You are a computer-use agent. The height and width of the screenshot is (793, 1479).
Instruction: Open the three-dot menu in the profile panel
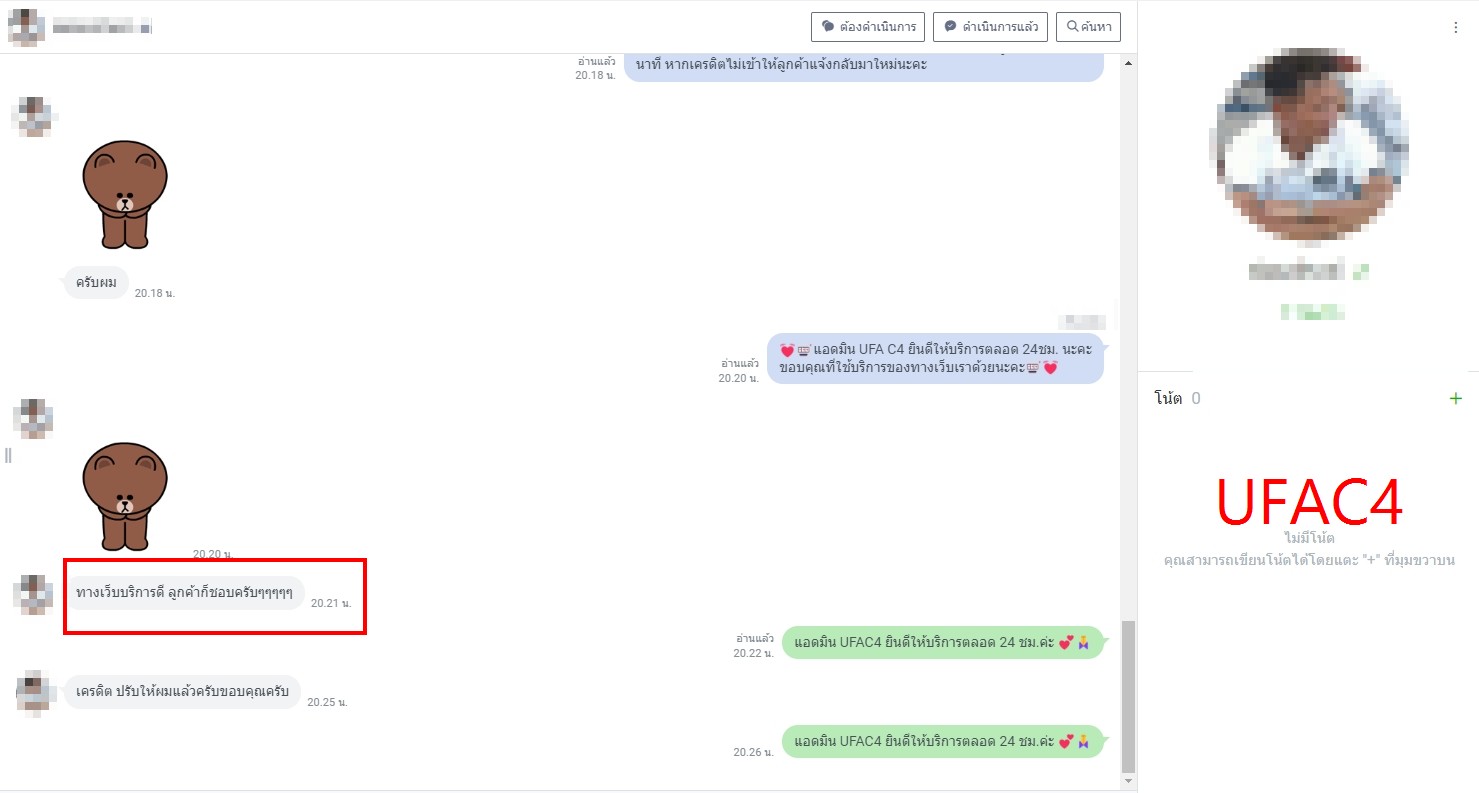[1455, 28]
